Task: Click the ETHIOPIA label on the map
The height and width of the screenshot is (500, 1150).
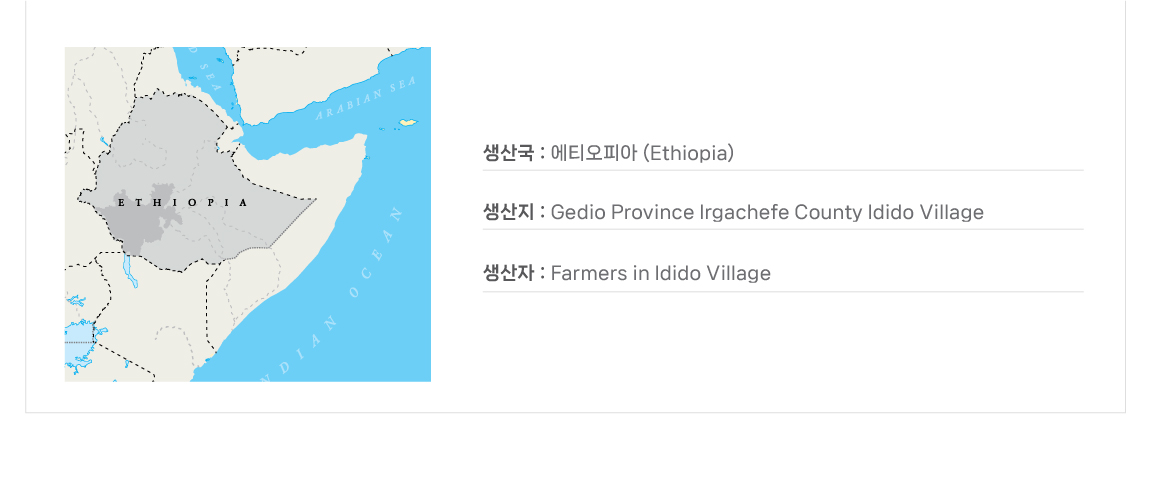Action: pyautogui.click(x=182, y=202)
